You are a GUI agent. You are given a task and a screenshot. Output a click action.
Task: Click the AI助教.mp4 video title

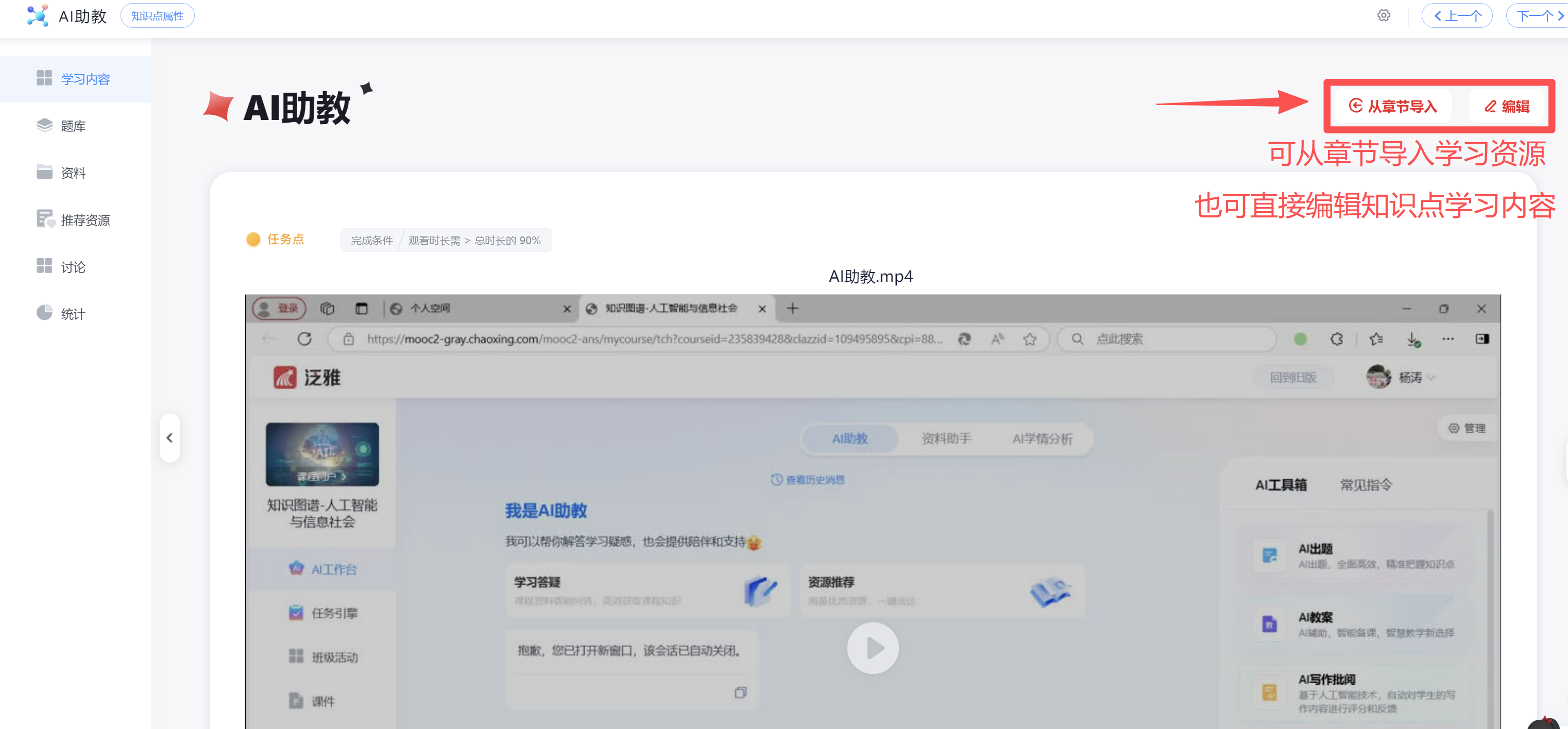point(871,277)
